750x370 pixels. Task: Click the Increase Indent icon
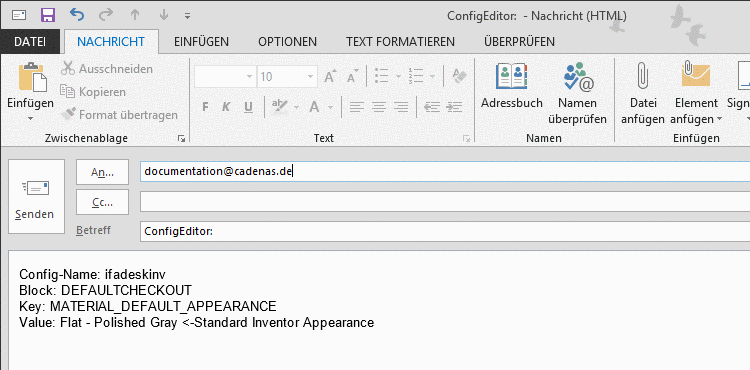[454, 107]
